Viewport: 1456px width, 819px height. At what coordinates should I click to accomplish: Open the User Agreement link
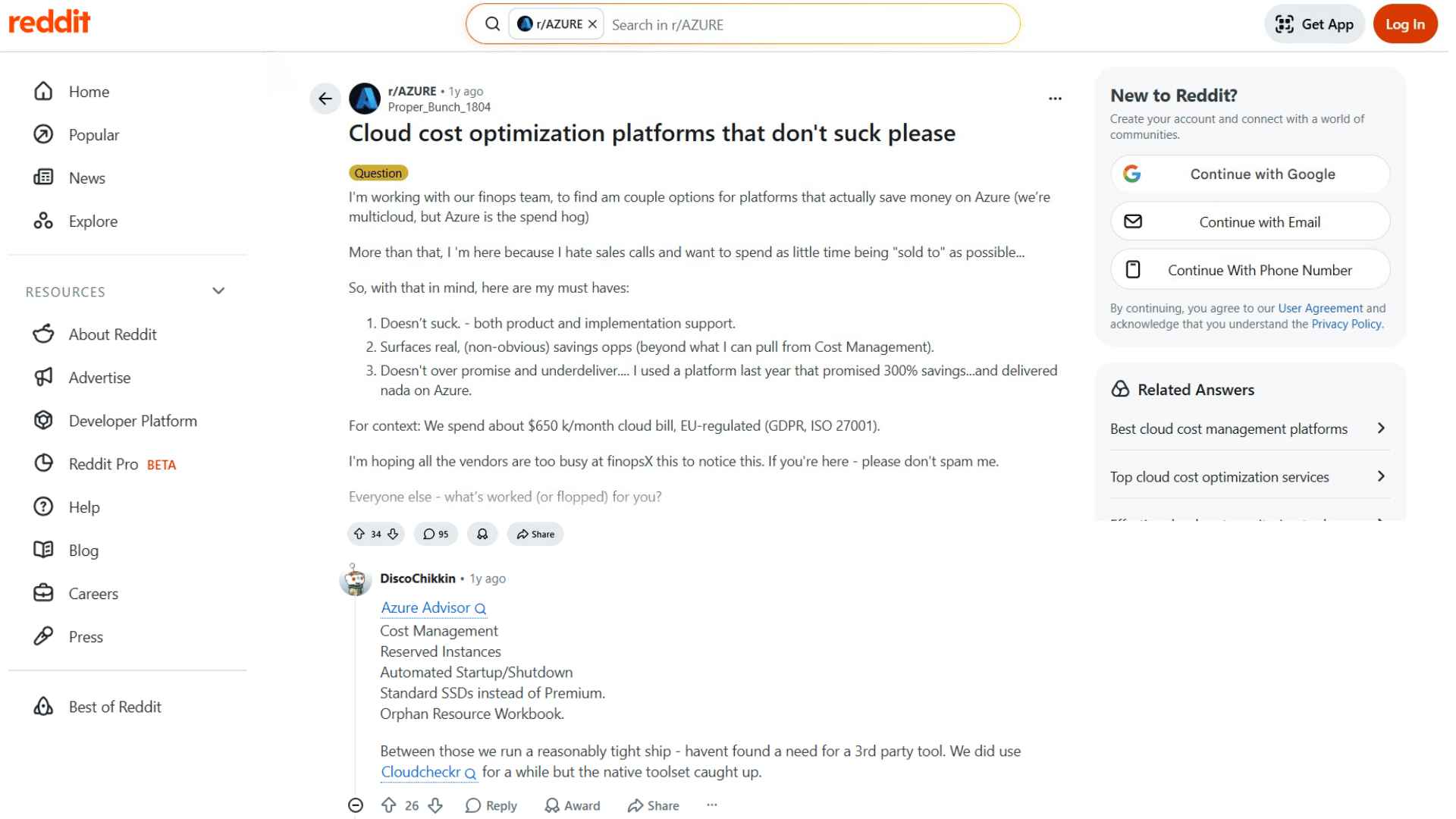[1320, 309]
